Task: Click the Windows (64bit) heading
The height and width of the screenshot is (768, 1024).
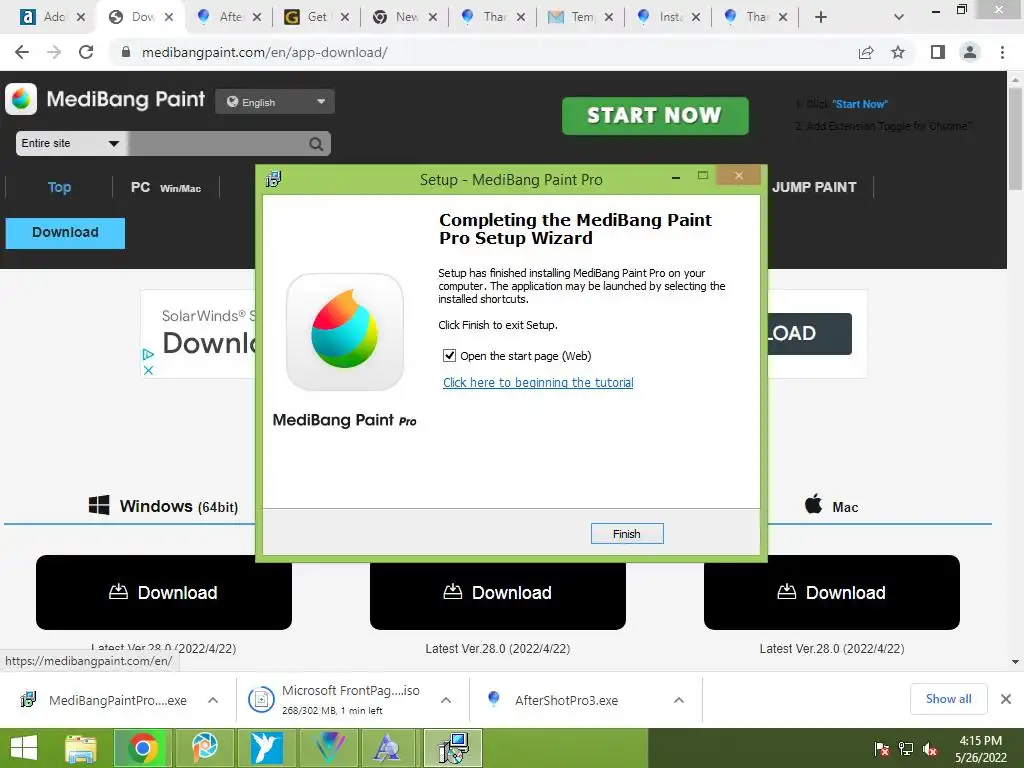Action: coord(163,506)
